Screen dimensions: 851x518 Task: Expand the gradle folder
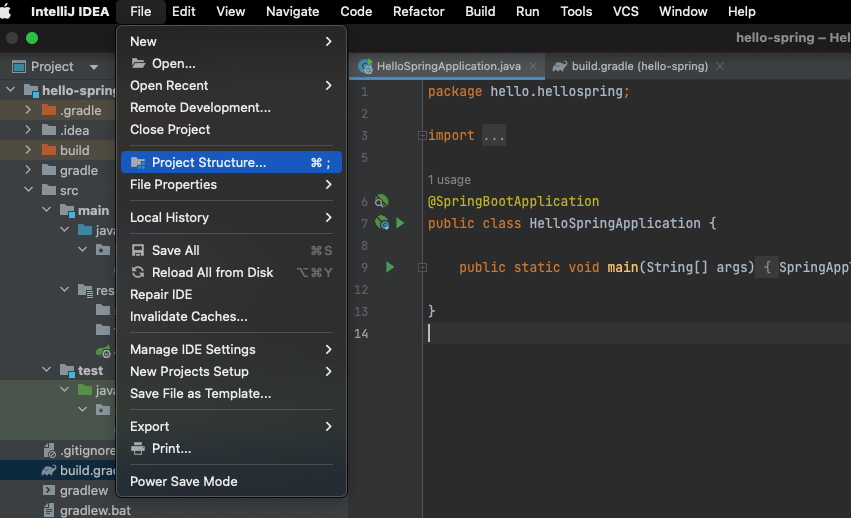click(28, 170)
